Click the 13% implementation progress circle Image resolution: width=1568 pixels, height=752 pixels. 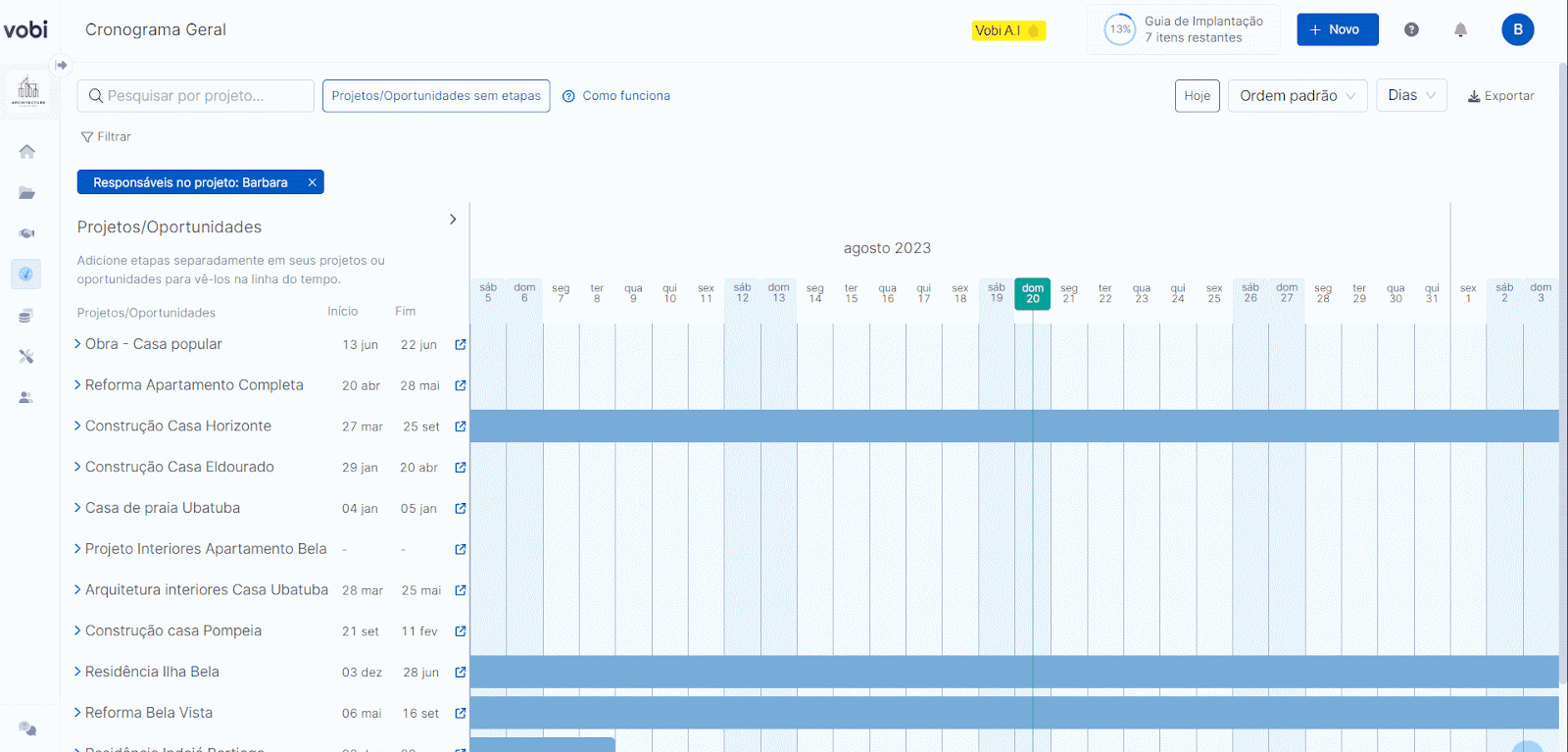pos(1120,29)
